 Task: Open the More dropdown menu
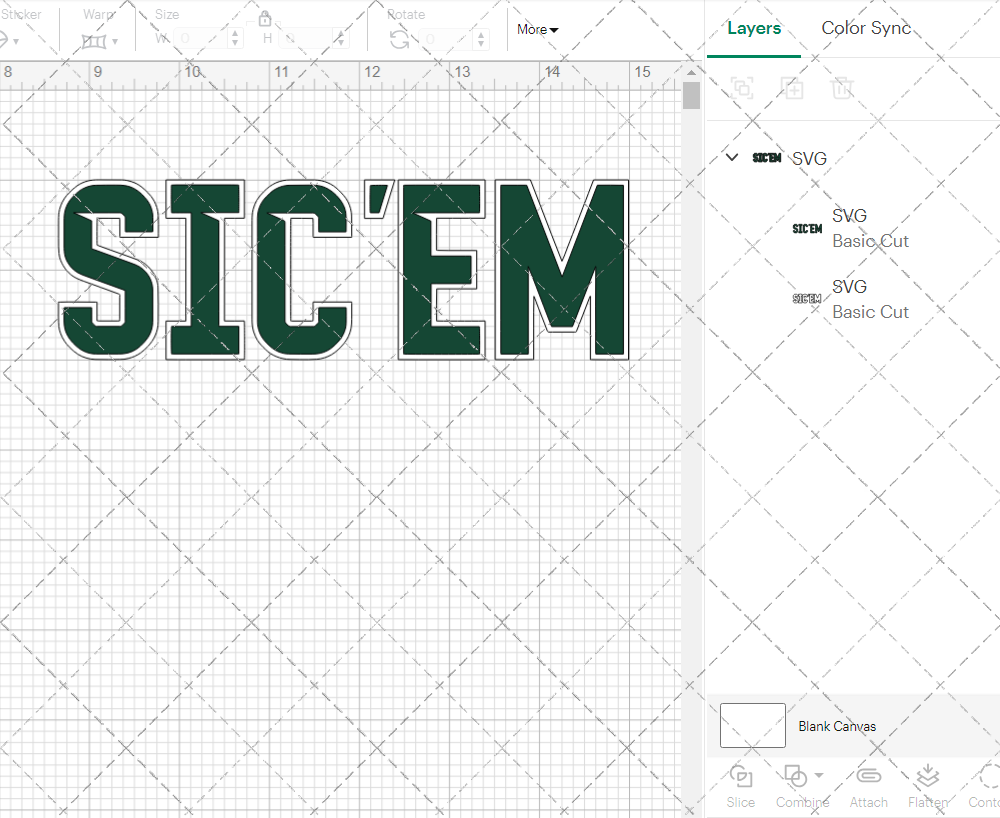(538, 29)
